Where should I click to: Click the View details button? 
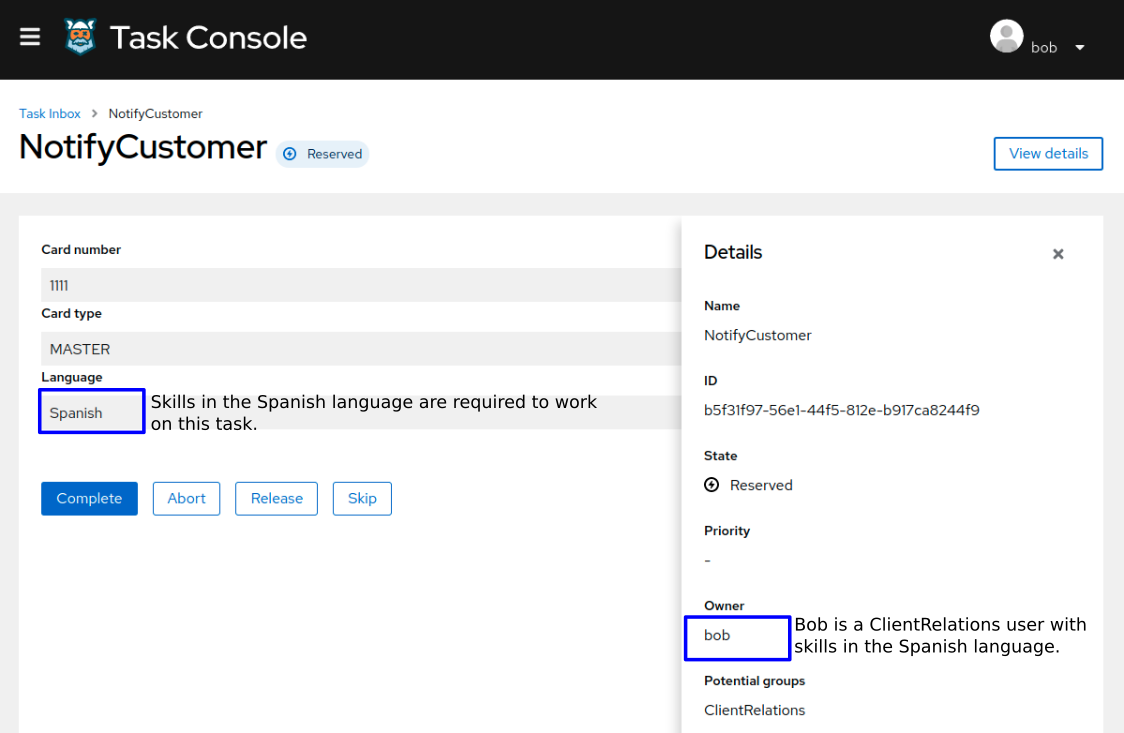[x=1048, y=153]
